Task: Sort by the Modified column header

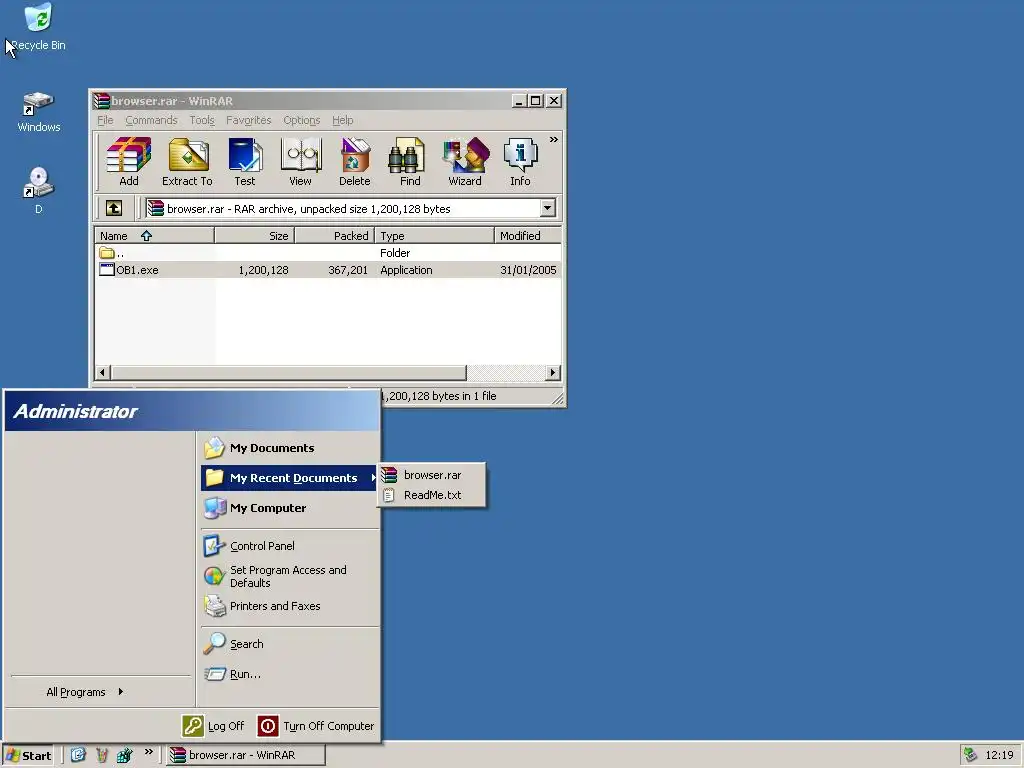Action: [x=528, y=236]
